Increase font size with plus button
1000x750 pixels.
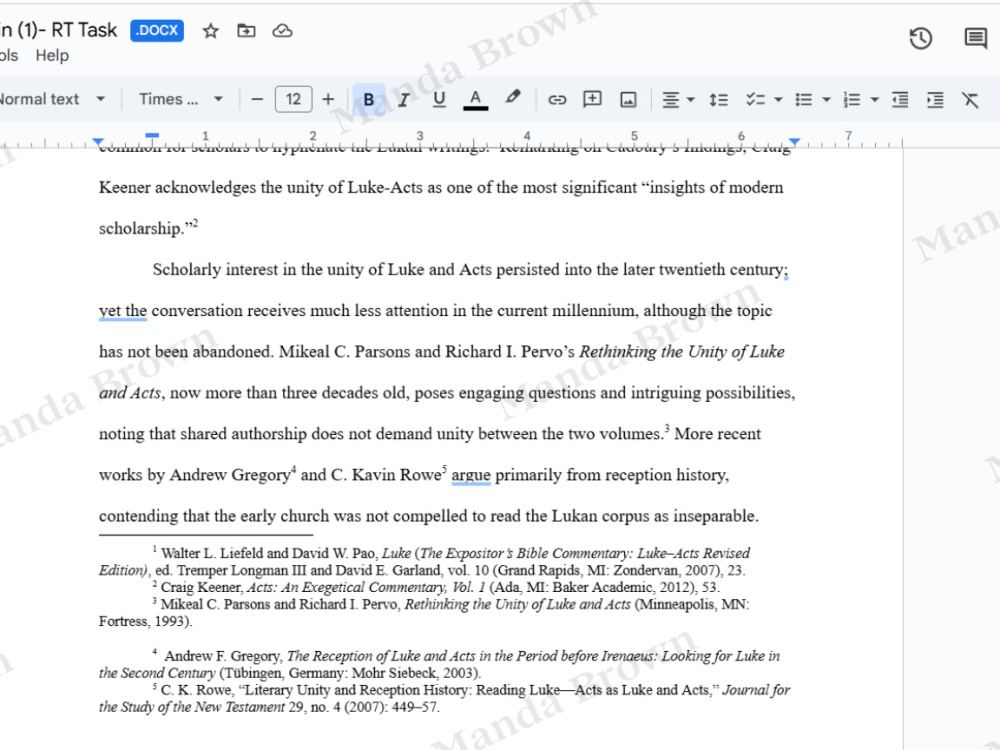pos(328,99)
